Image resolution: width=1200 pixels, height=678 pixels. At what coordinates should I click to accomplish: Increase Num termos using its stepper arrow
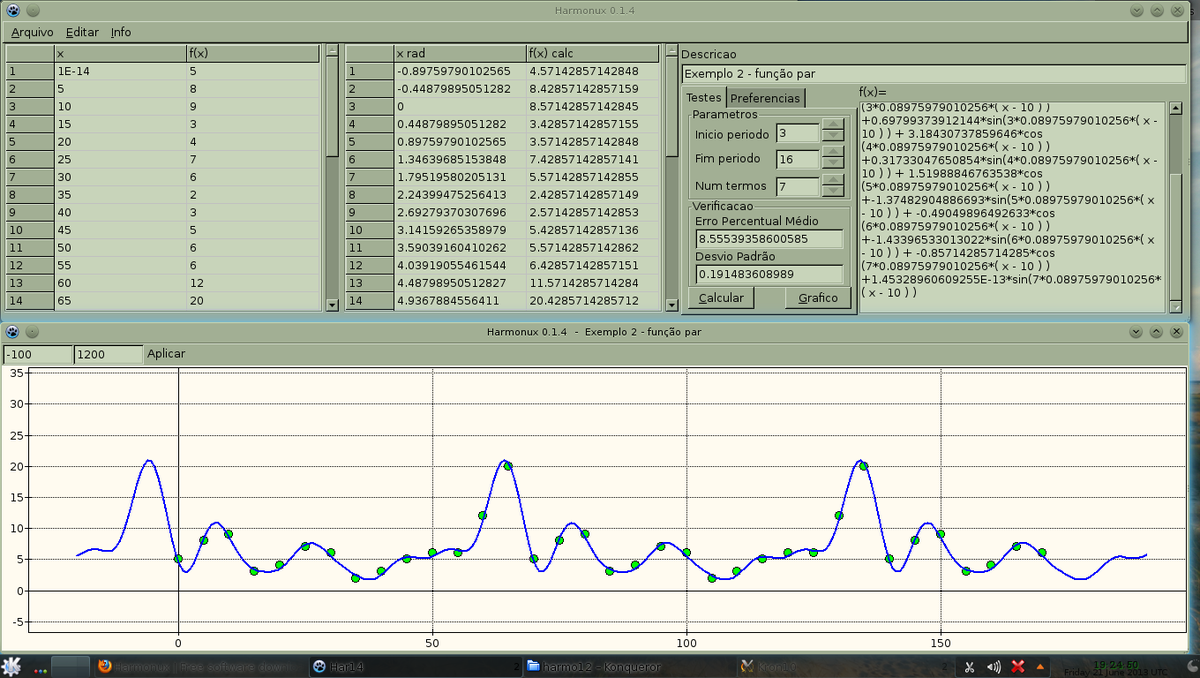[831, 182]
